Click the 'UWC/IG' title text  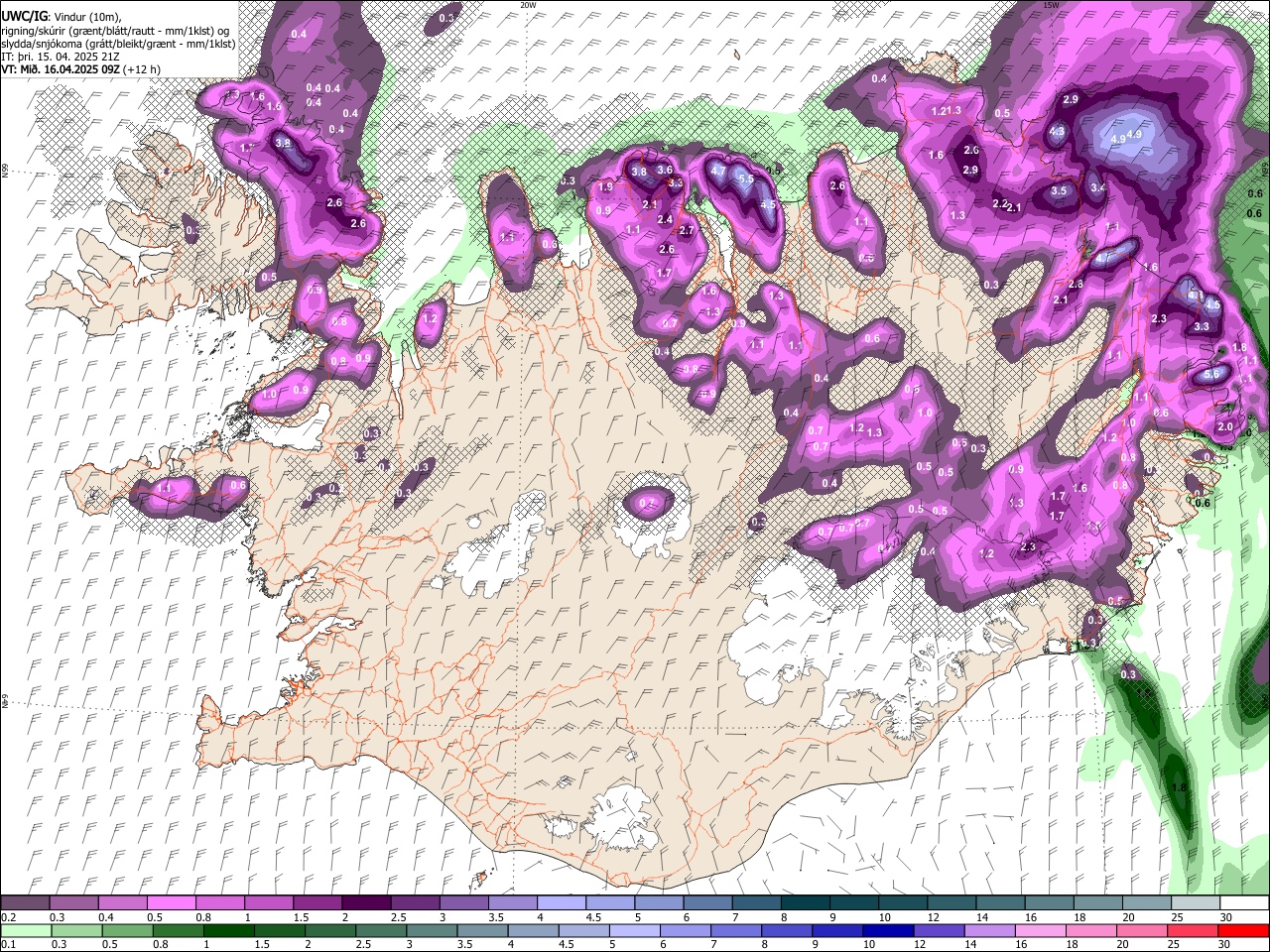23,17
